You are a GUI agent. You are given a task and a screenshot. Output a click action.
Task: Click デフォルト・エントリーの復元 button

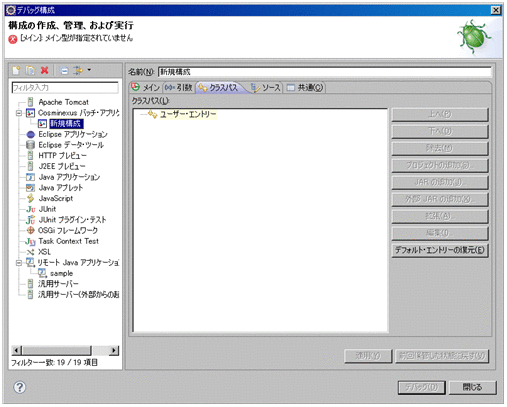(440, 250)
